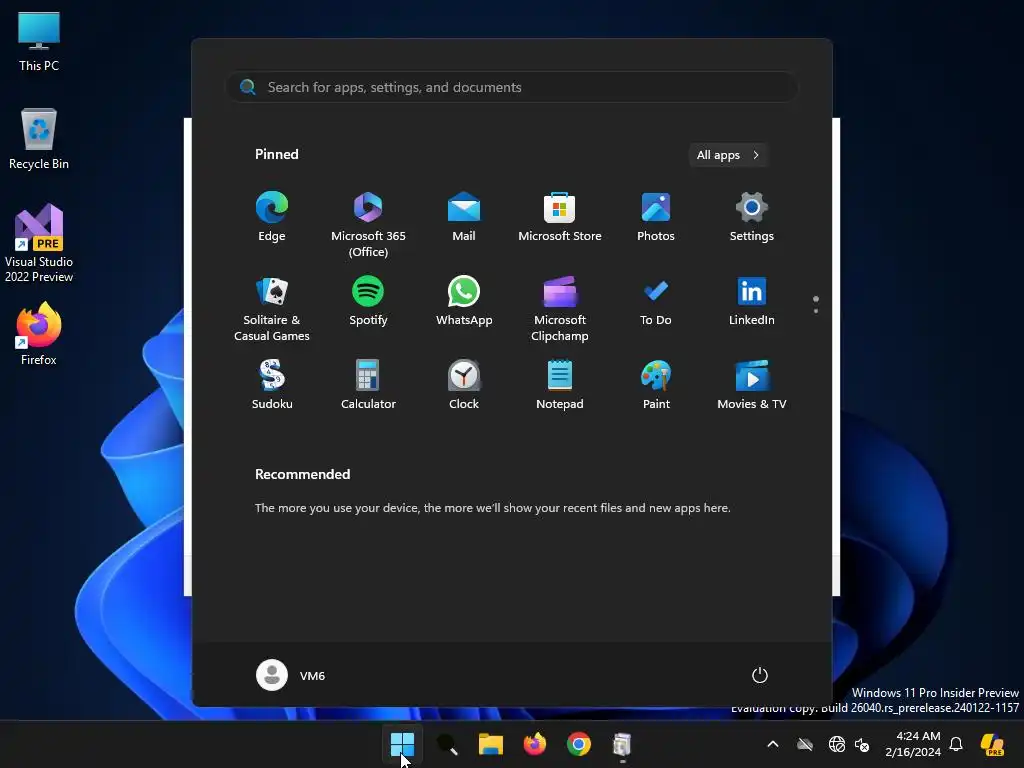This screenshot has height=768, width=1024.
Task: Open Microsoft Store
Action: (x=560, y=217)
